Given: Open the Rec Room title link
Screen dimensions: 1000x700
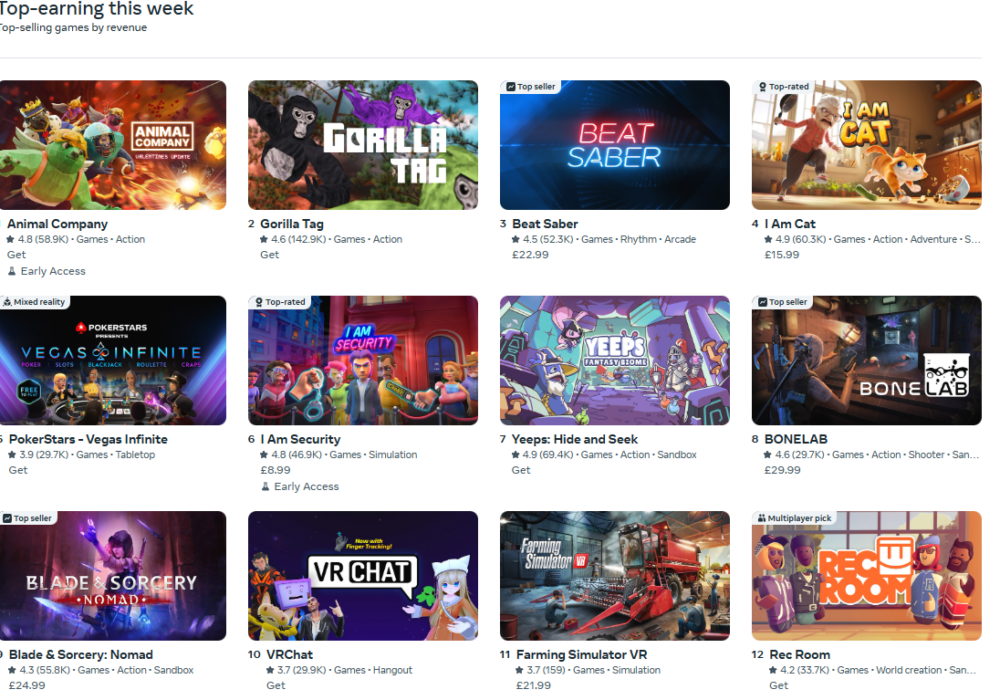Looking at the screenshot, I should (x=800, y=655).
